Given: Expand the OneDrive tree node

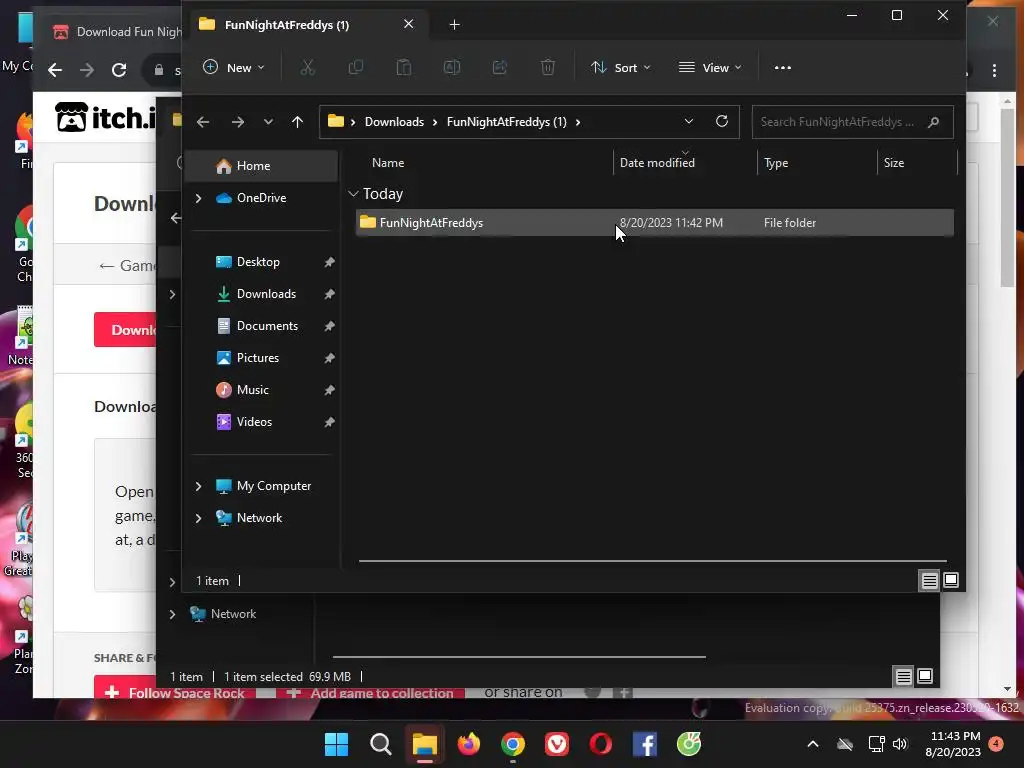Looking at the screenshot, I should [199, 198].
